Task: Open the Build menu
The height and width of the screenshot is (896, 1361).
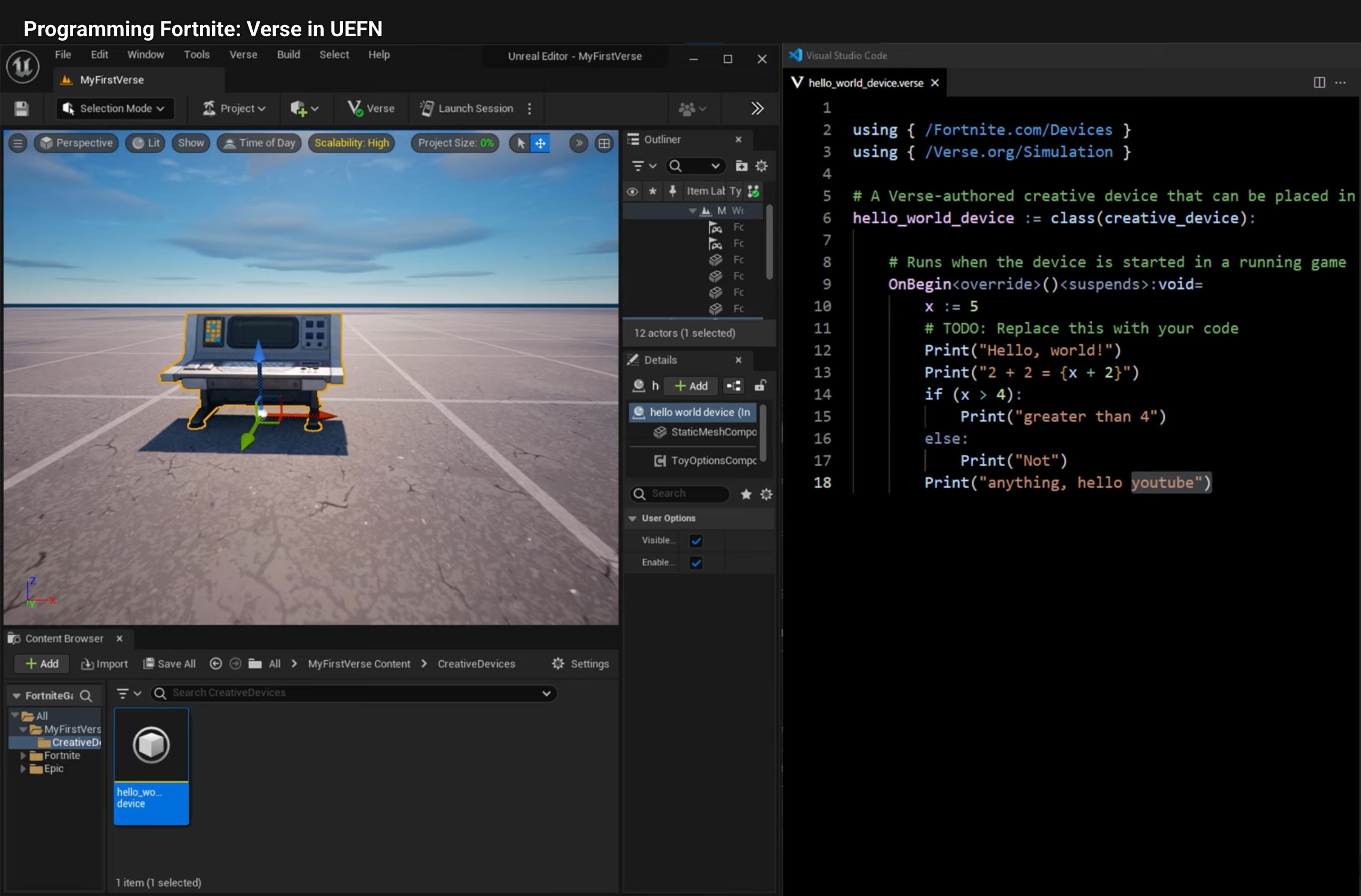Action: point(288,55)
